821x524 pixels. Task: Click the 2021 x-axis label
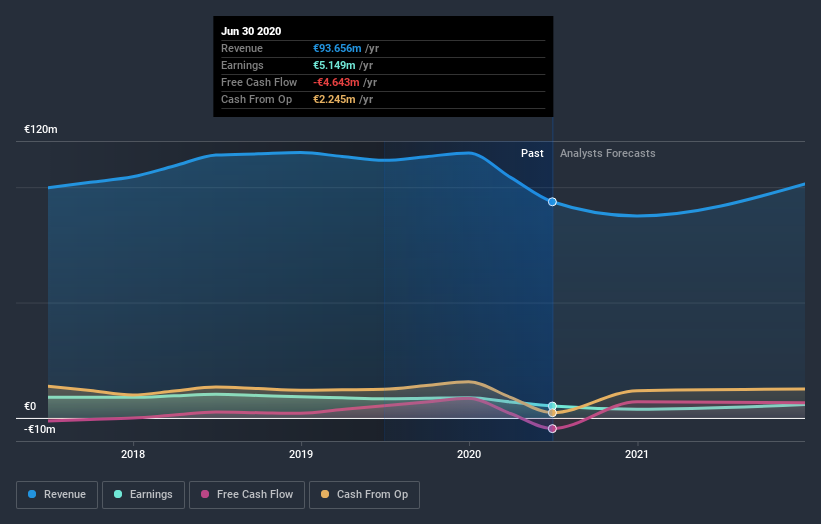(x=637, y=454)
